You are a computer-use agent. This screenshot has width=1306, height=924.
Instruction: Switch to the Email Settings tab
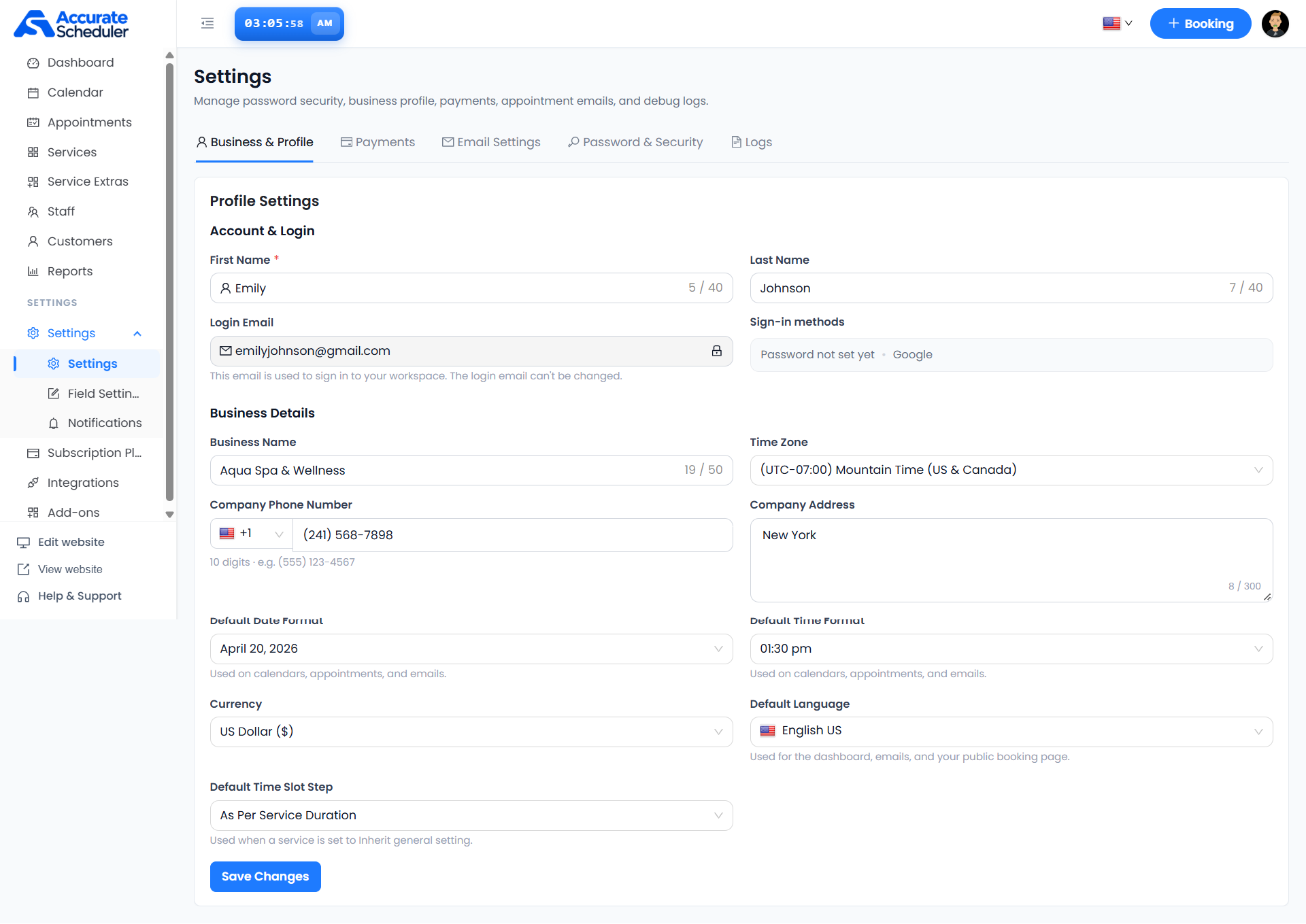point(491,142)
